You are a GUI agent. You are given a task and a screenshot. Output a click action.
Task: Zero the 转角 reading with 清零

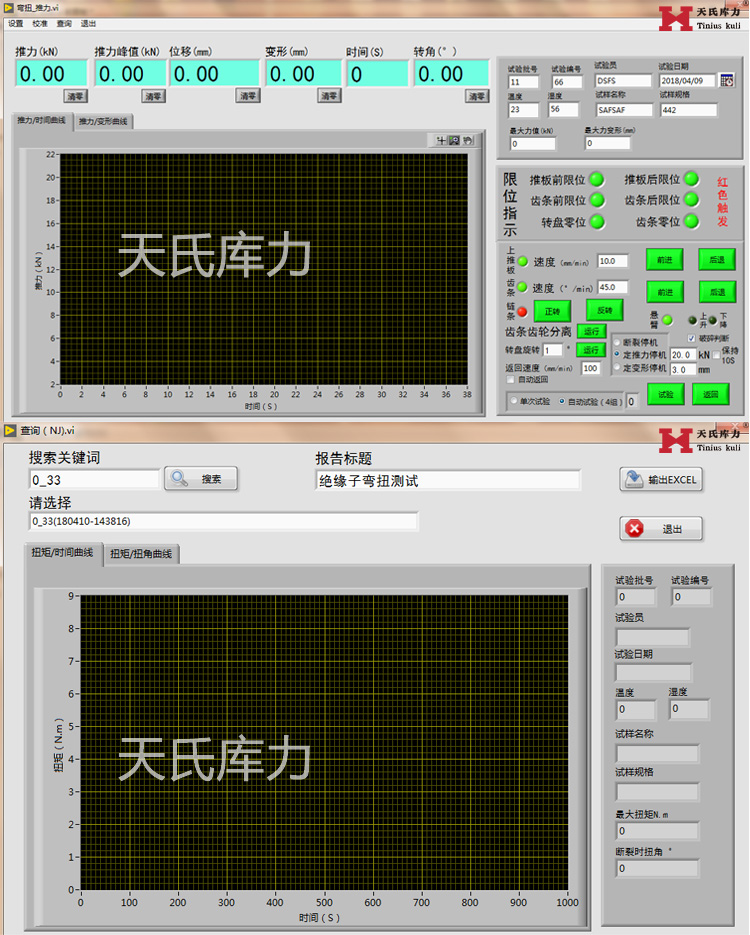[477, 96]
